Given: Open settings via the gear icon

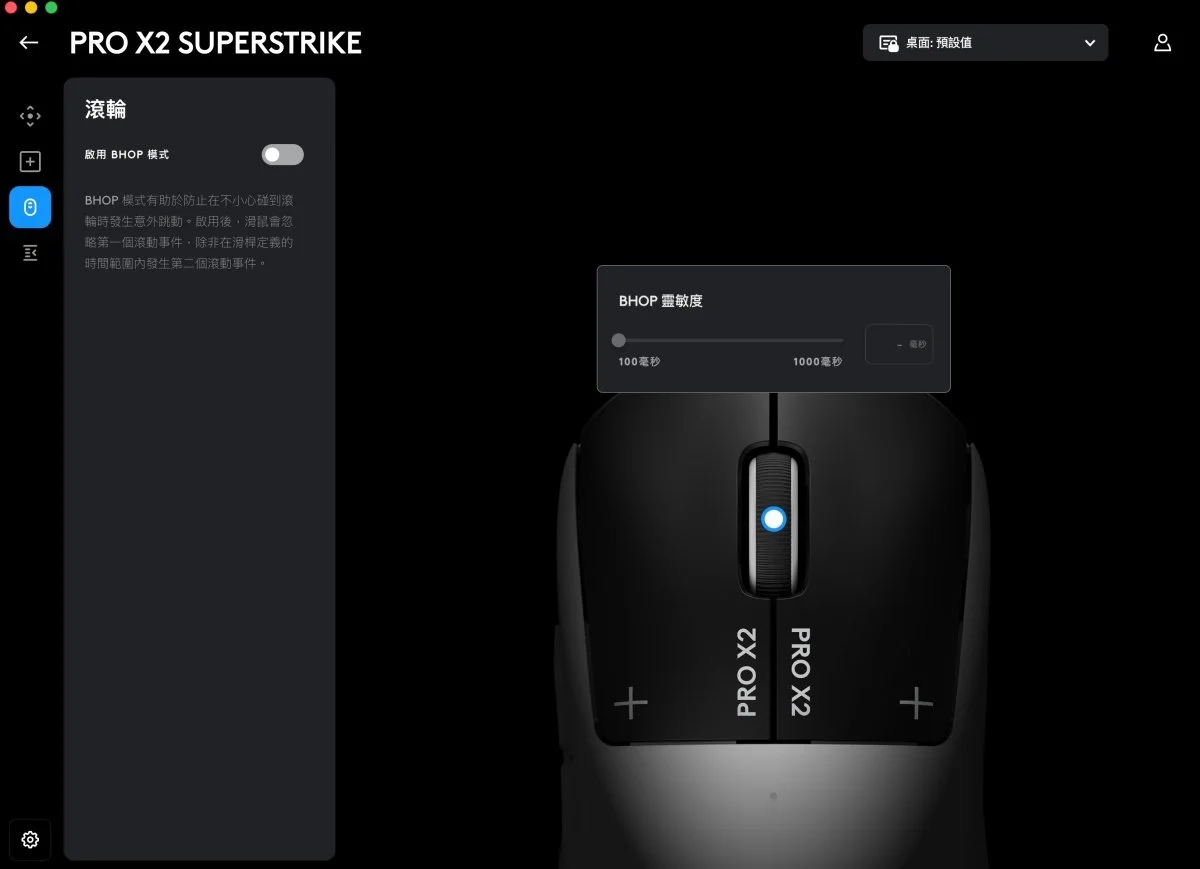Looking at the screenshot, I should (30, 839).
